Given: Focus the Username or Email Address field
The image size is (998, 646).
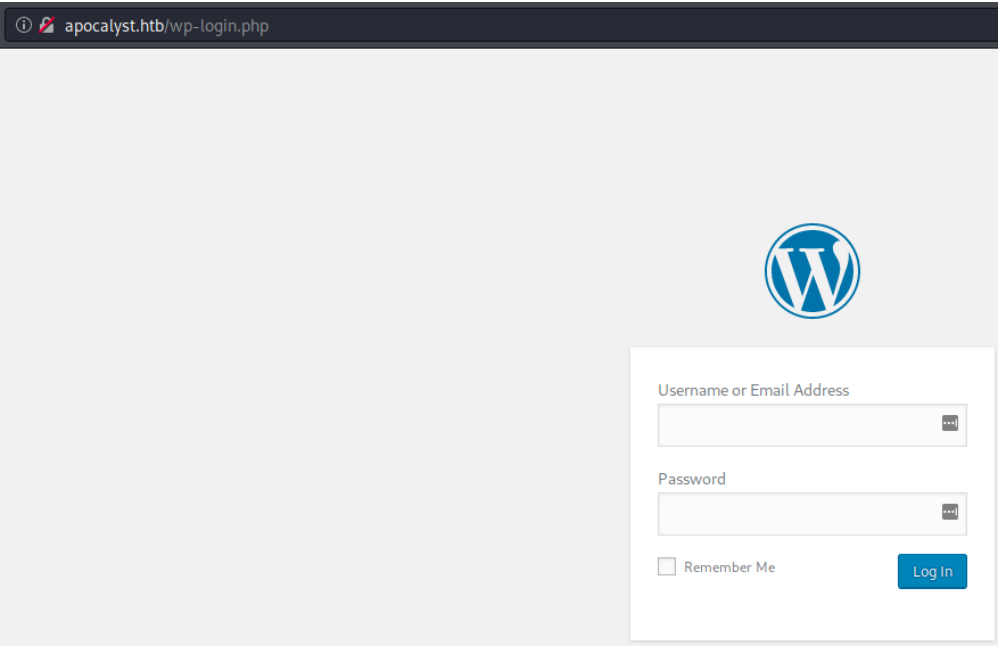Looking at the screenshot, I should pos(812,425).
